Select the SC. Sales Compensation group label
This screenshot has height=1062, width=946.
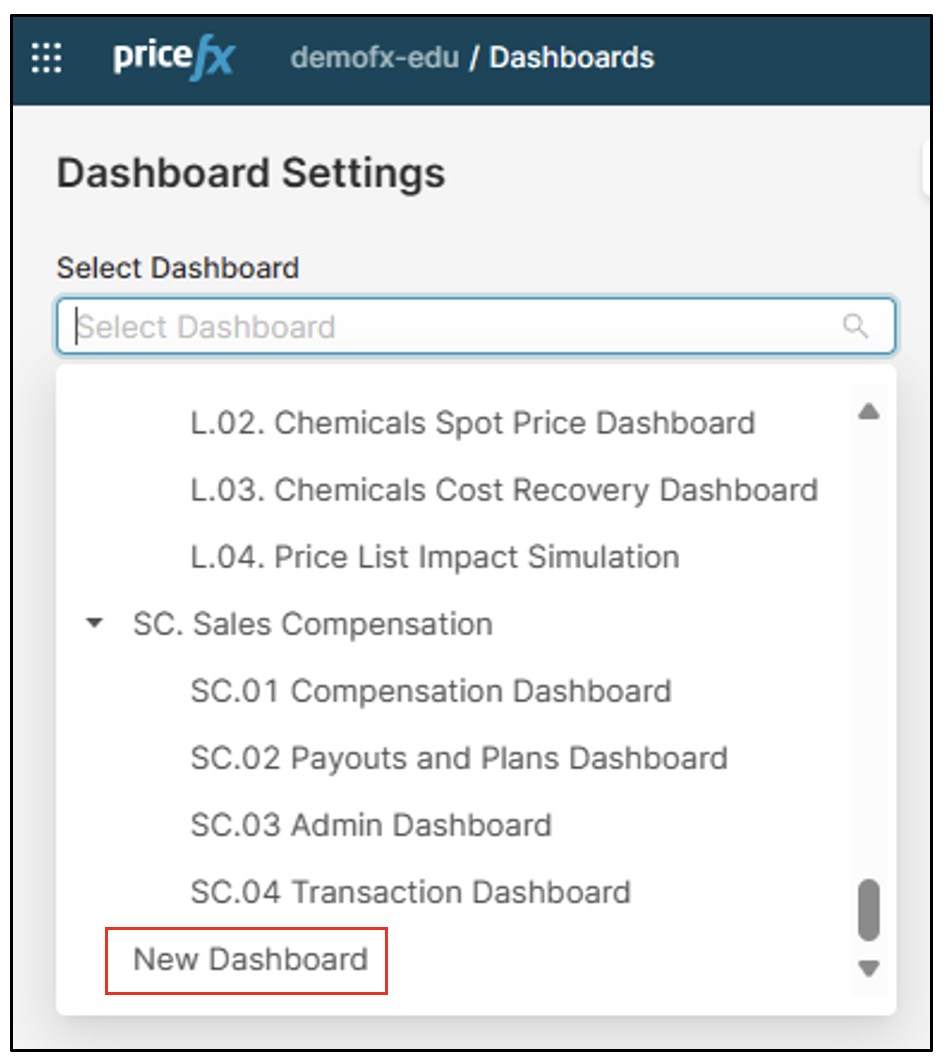tap(312, 624)
